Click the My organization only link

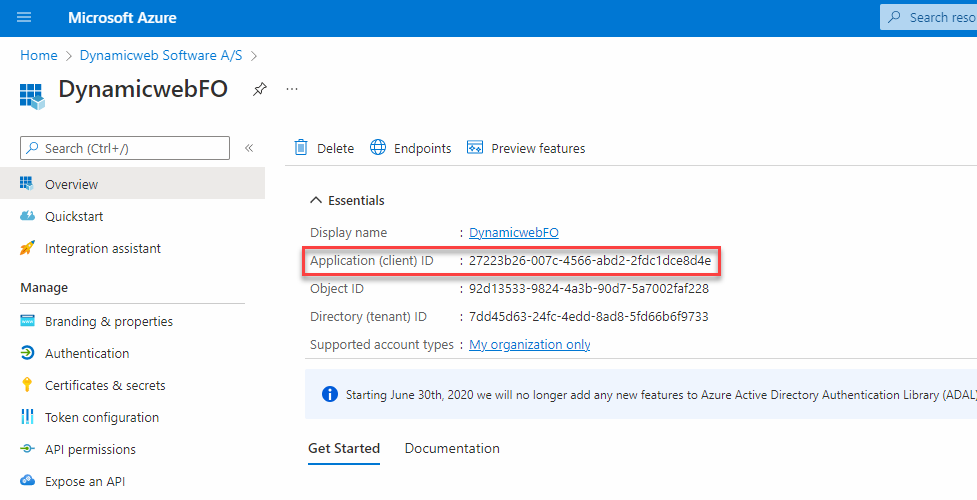[x=530, y=345]
